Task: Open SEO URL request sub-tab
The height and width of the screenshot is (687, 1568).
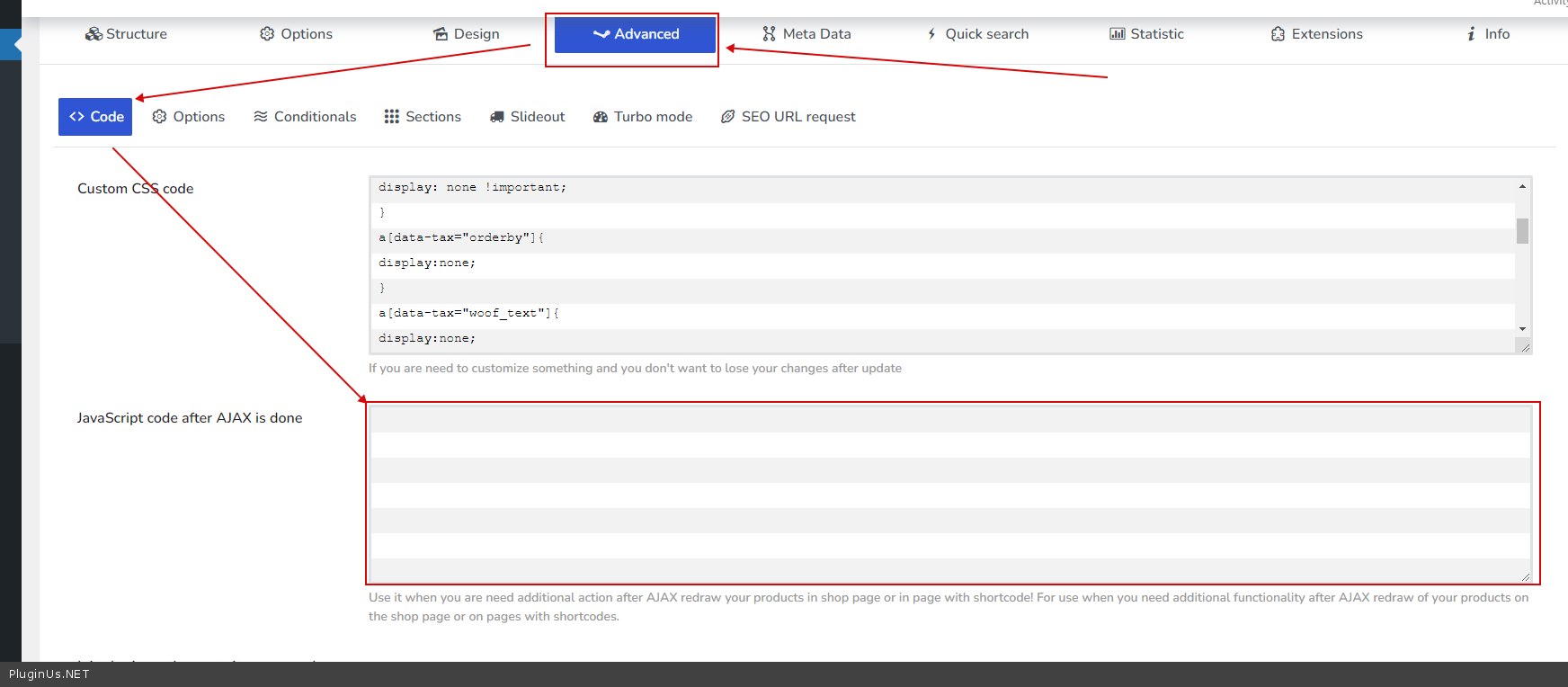Action: tap(788, 117)
